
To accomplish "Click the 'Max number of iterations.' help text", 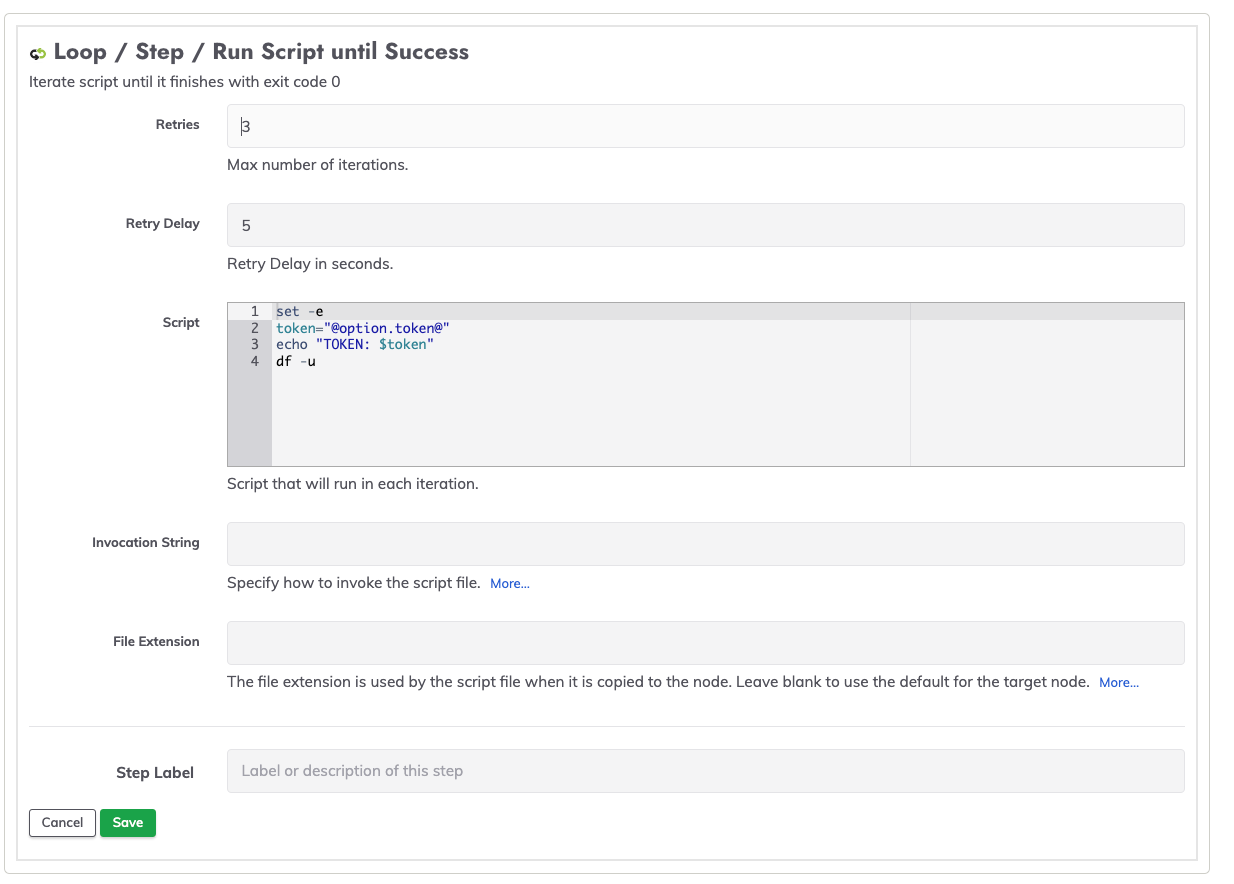I will coord(318,164).
